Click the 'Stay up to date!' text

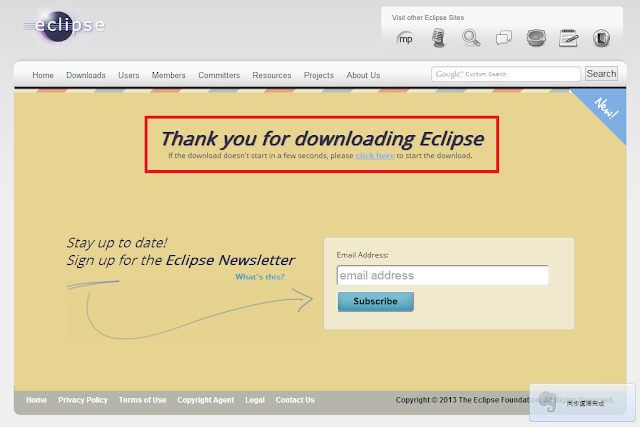click(x=117, y=242)
